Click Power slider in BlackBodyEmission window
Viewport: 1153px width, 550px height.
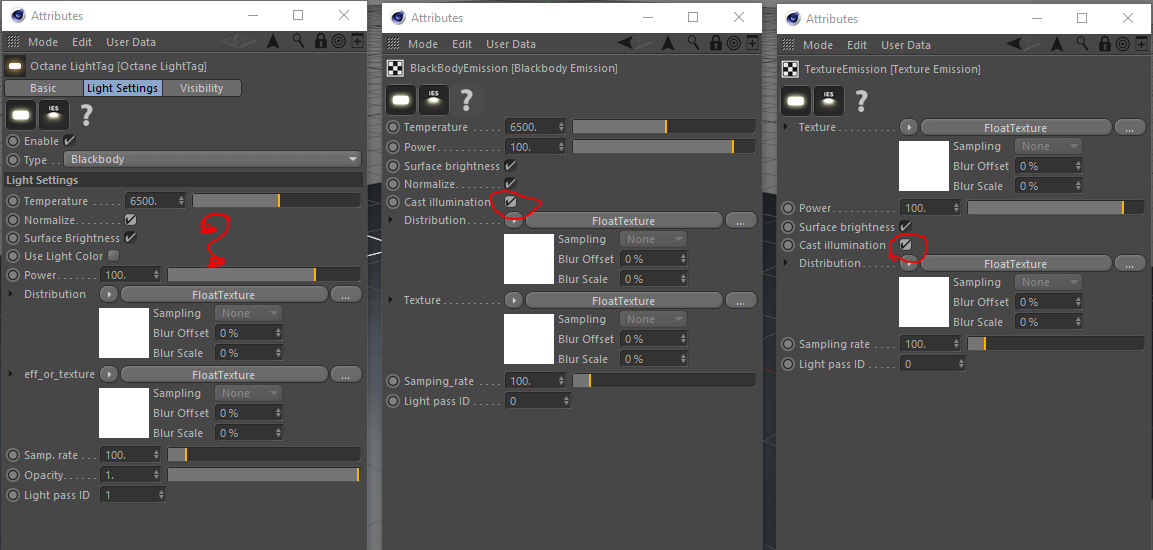[x=664, y=147]
